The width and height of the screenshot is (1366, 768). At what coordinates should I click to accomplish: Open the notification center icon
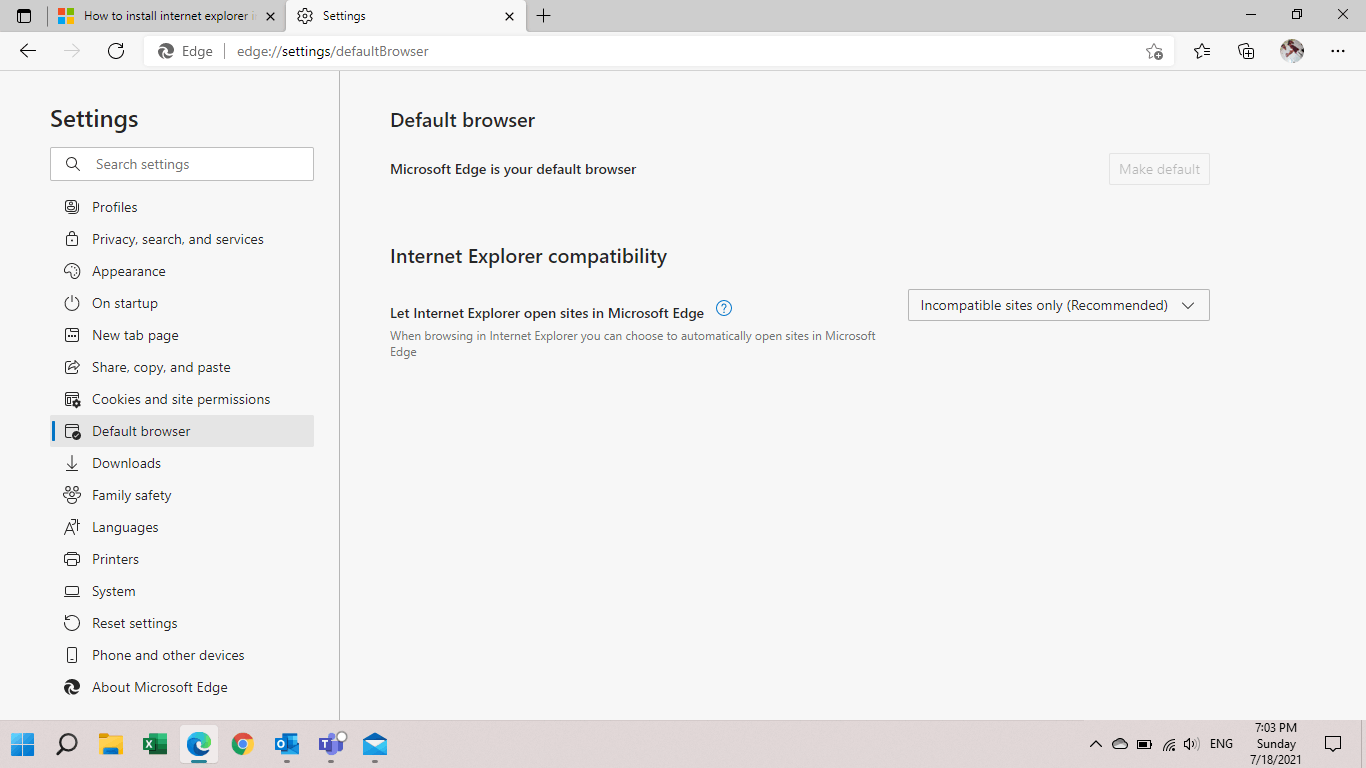[1333, 744]
